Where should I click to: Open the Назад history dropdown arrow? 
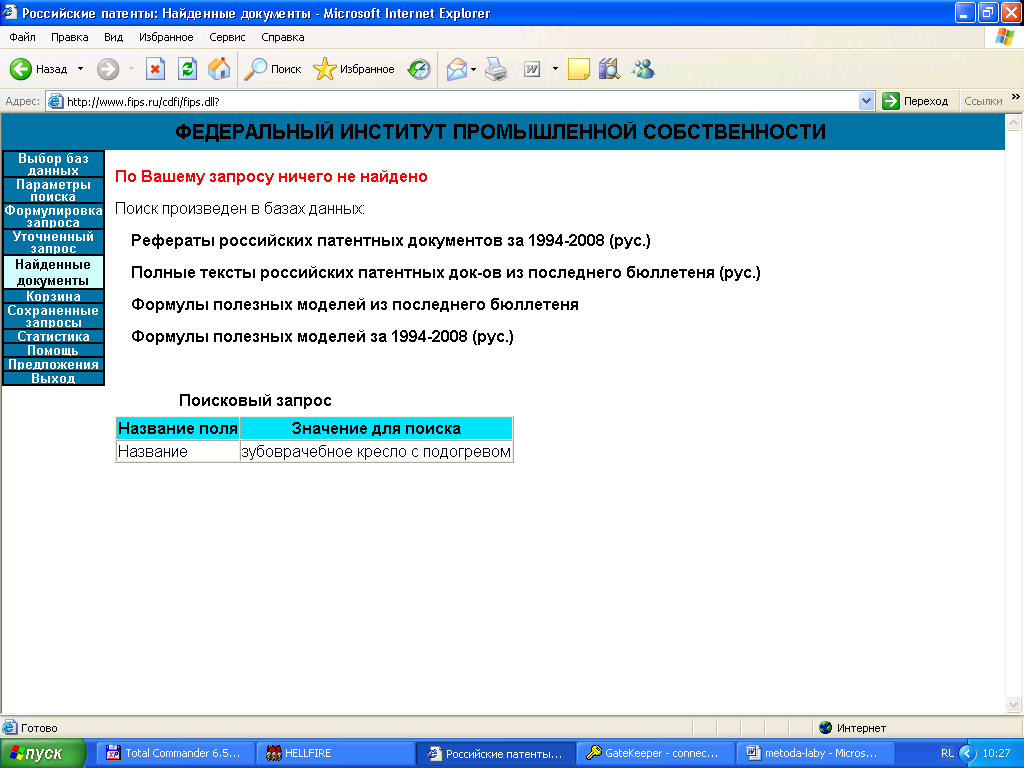click(x=80, y=69)
